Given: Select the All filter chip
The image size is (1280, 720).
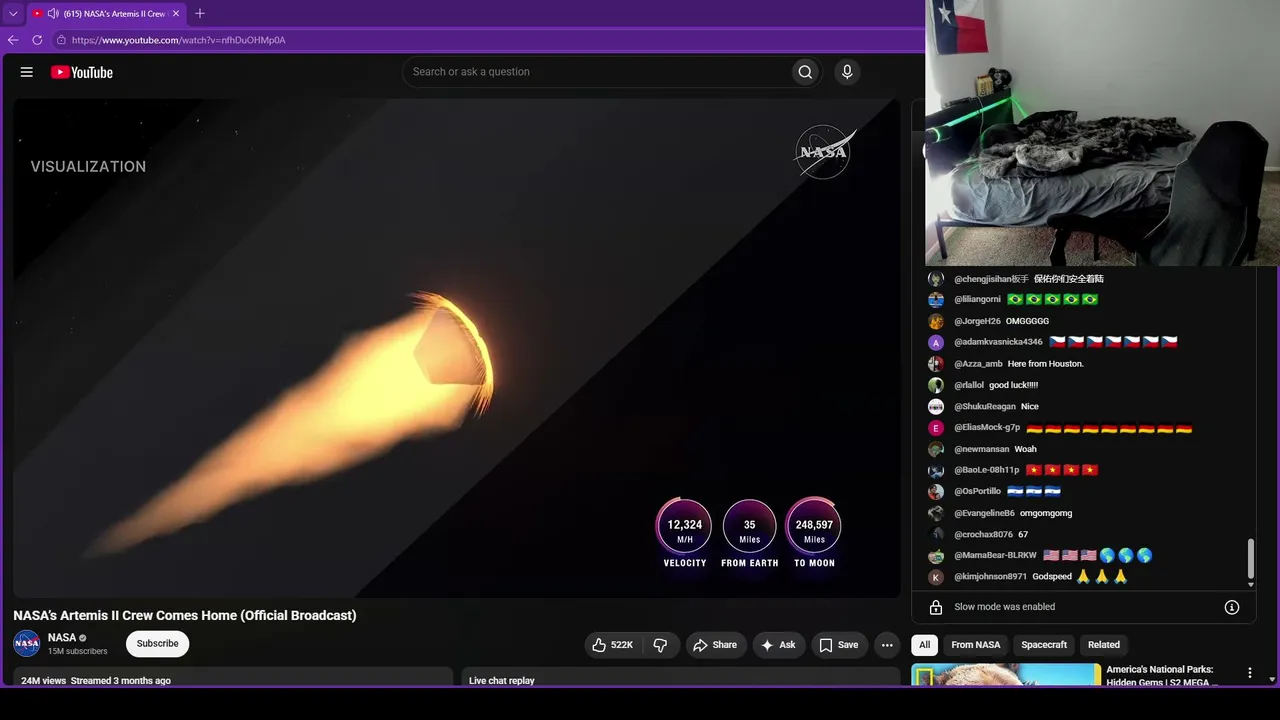Looking at the screenshot, I should (925, 645).
